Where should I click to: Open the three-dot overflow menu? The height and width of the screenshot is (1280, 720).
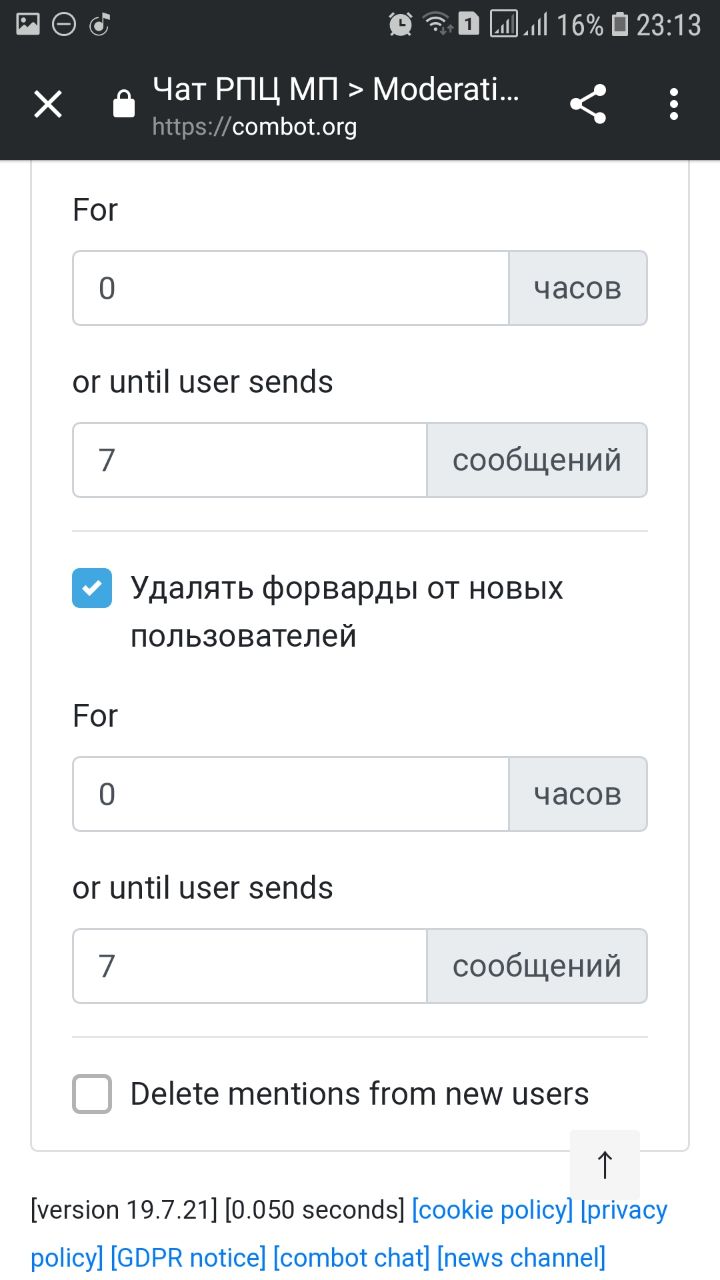tap(674, 104)
